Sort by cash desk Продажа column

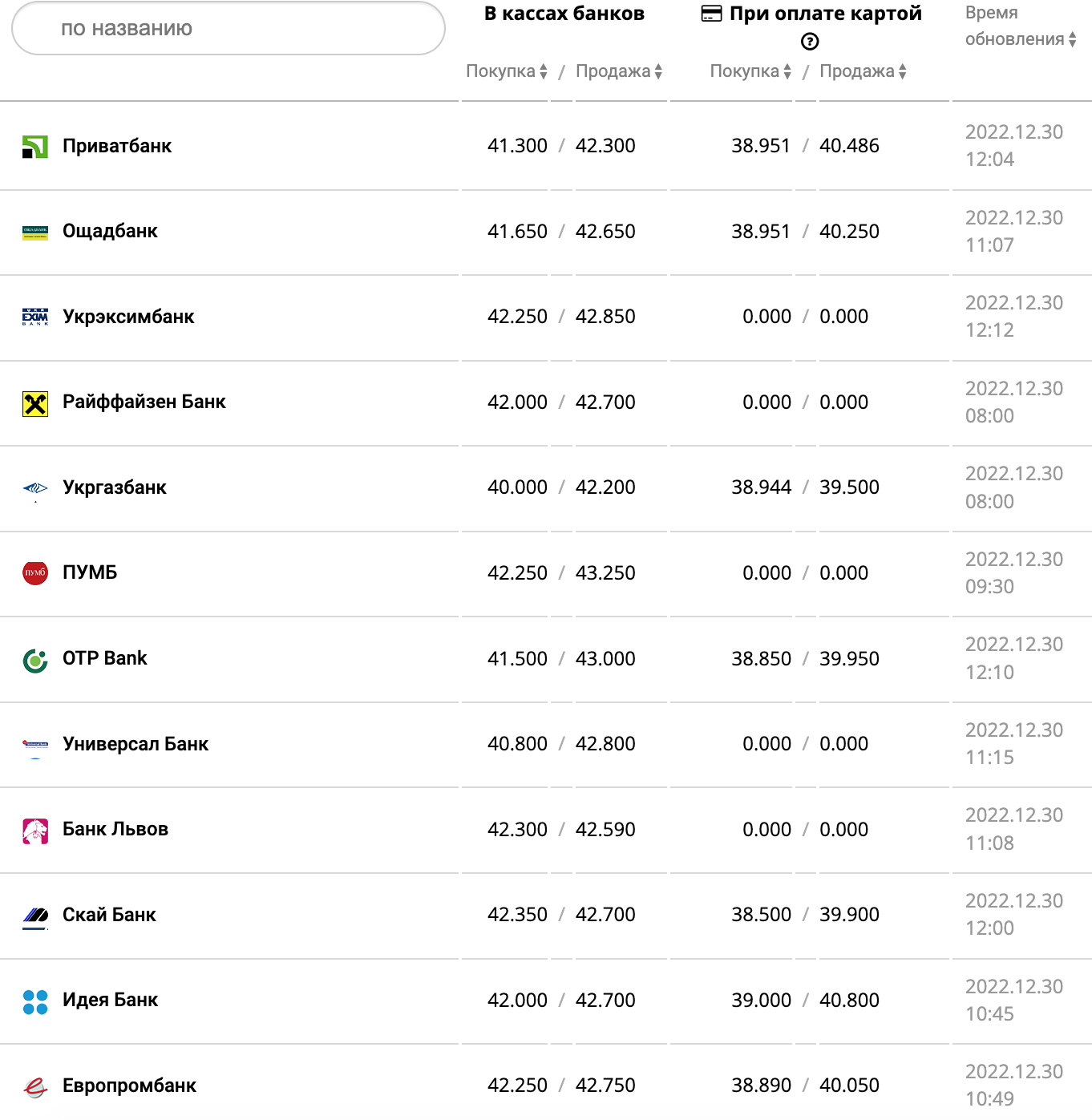click(619, 71)
